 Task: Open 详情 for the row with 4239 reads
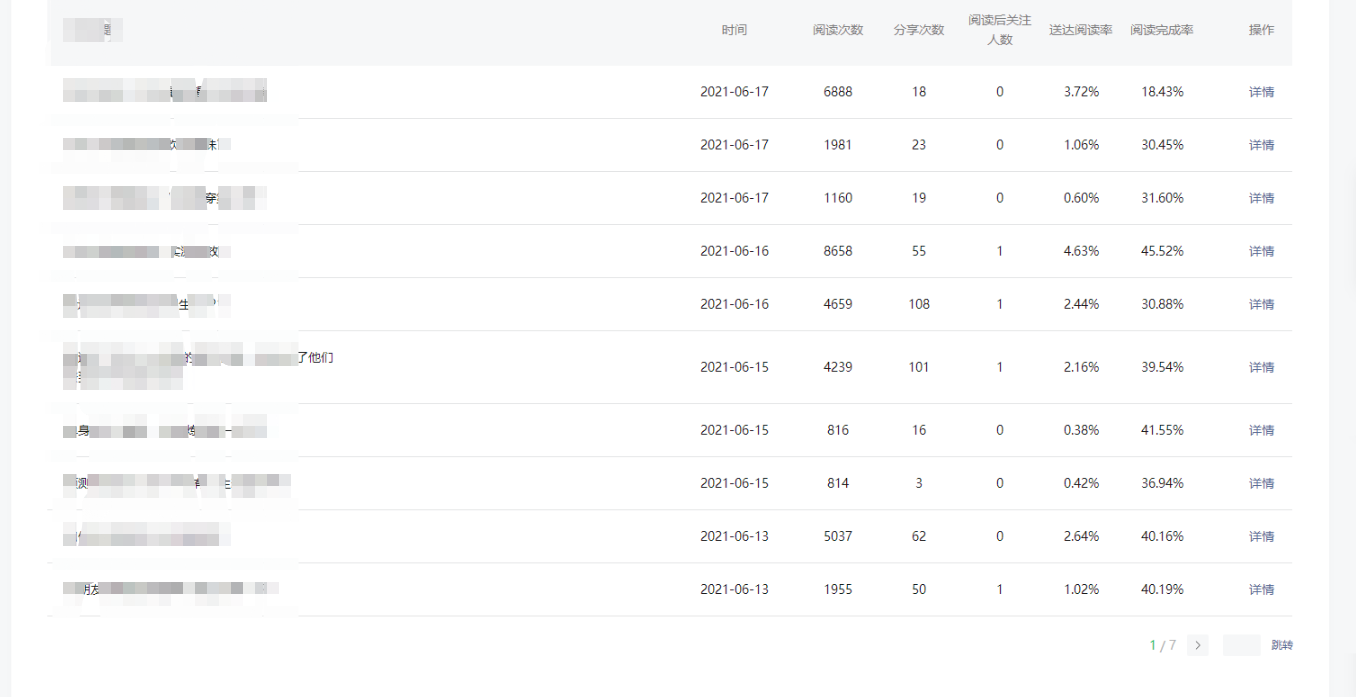click(1262, 367)
